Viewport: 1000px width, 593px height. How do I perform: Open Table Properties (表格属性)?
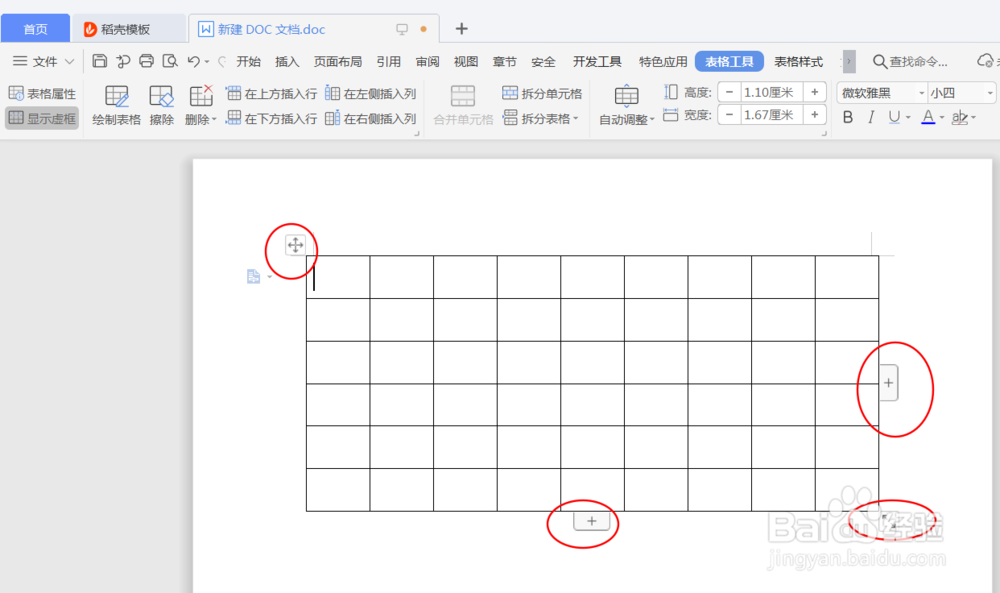[41, 93]
